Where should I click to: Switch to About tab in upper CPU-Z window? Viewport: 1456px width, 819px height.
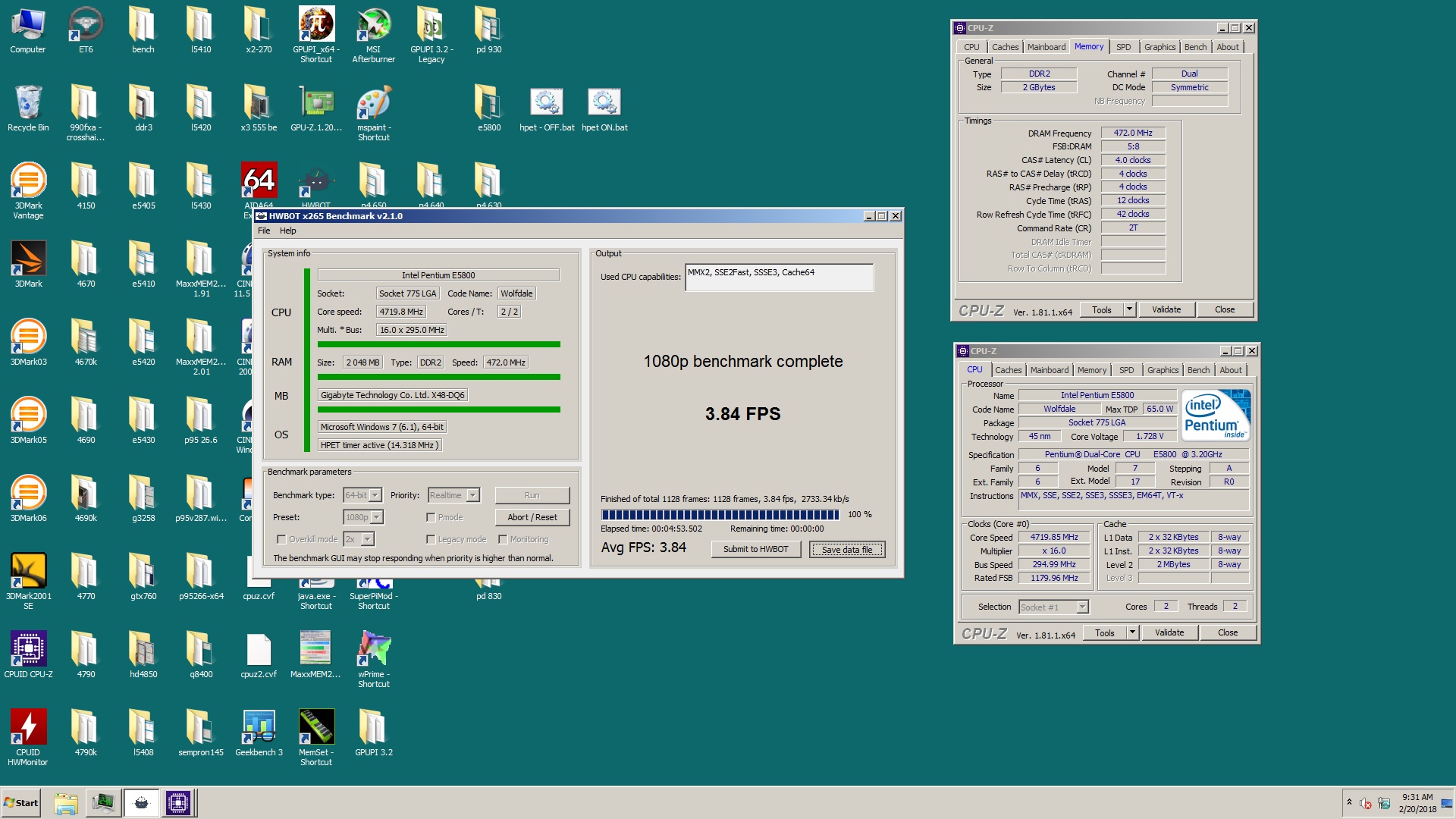[1227, 47]
